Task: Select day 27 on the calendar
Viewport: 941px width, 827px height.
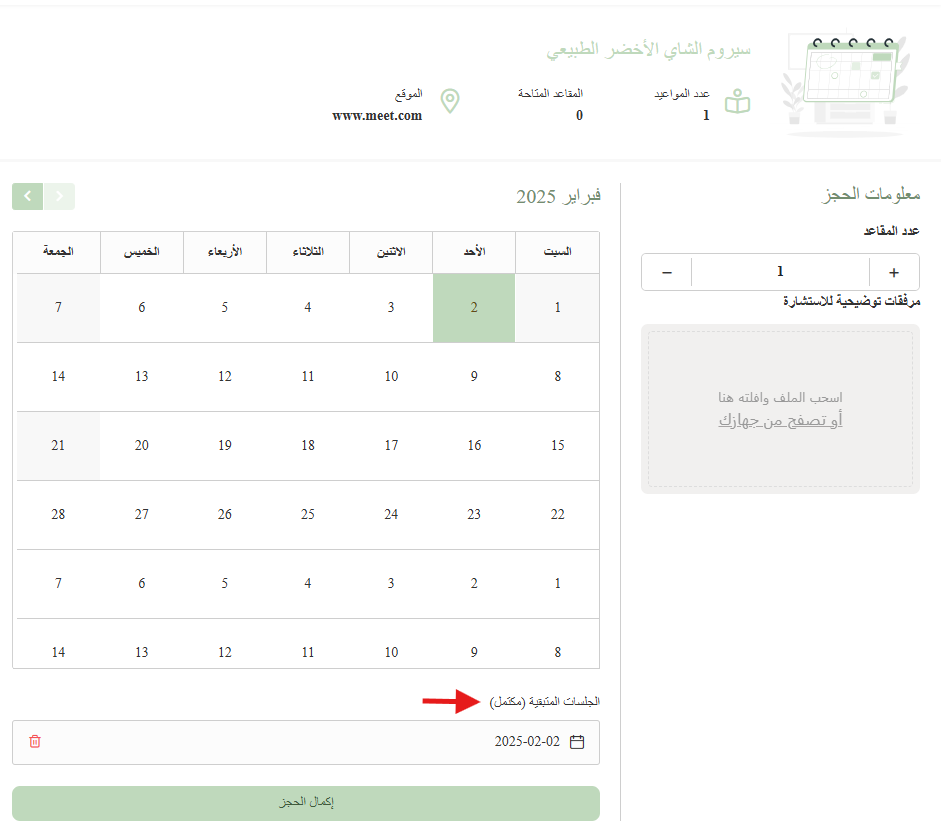Action: click(x=142, y=515)
